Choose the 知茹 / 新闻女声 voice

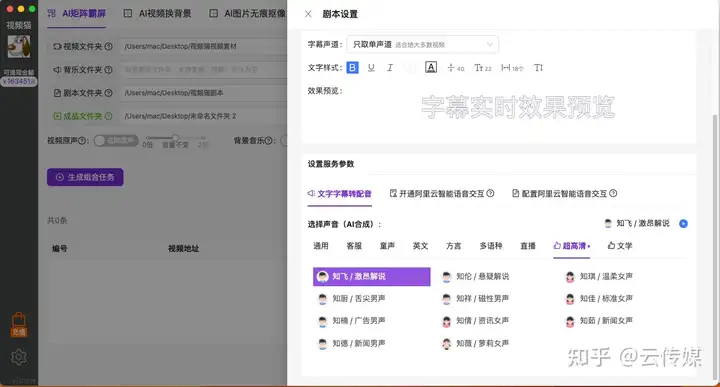tap(599, 321)
